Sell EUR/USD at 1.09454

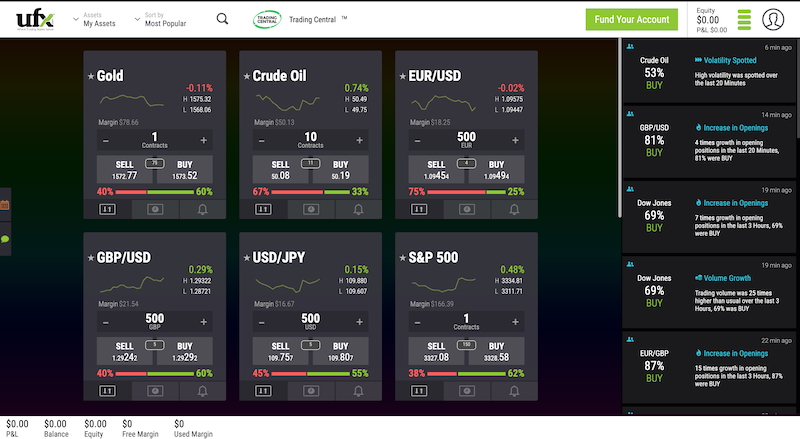(436, 169)
